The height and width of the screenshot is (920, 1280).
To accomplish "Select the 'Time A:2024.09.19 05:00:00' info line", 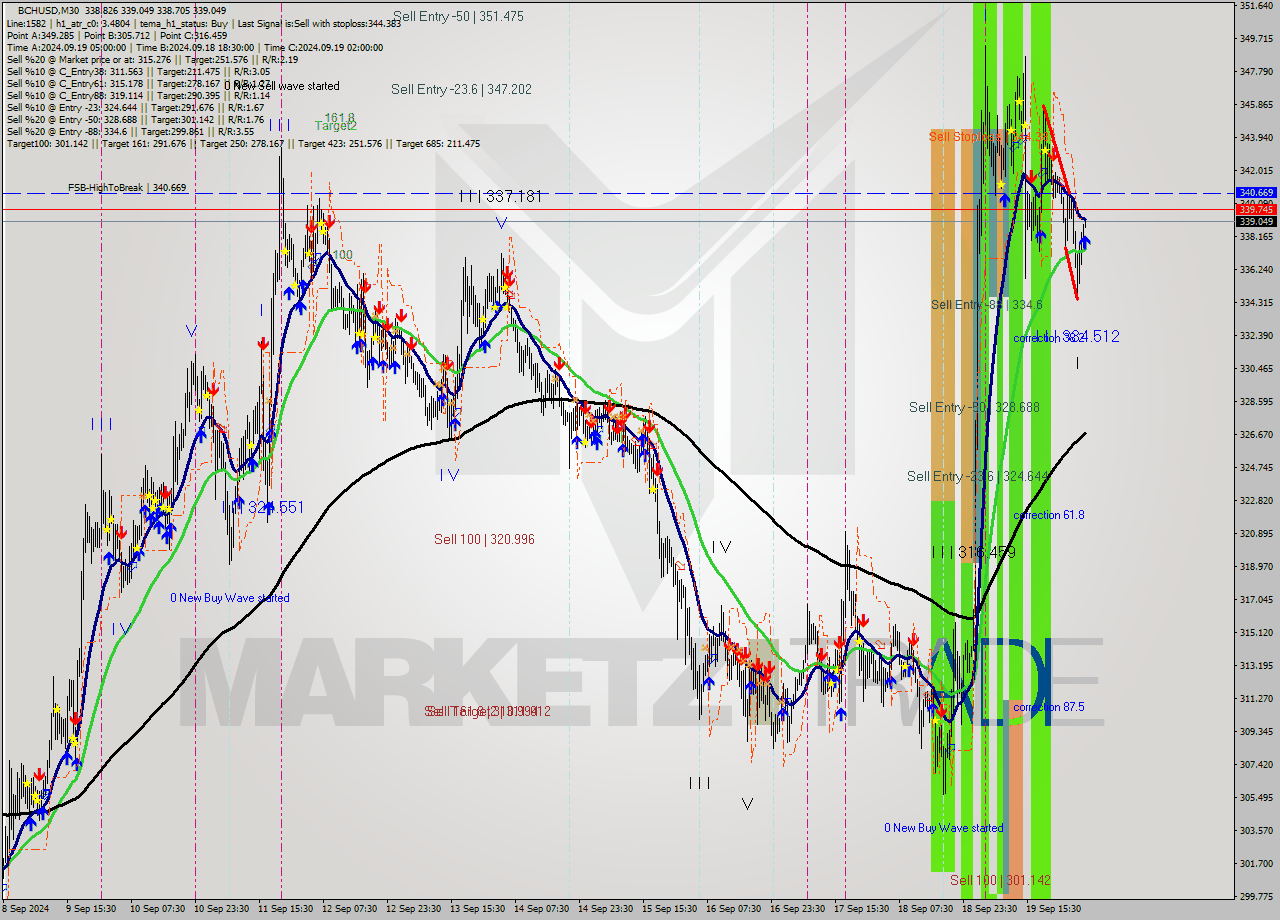I will (195, 47).
